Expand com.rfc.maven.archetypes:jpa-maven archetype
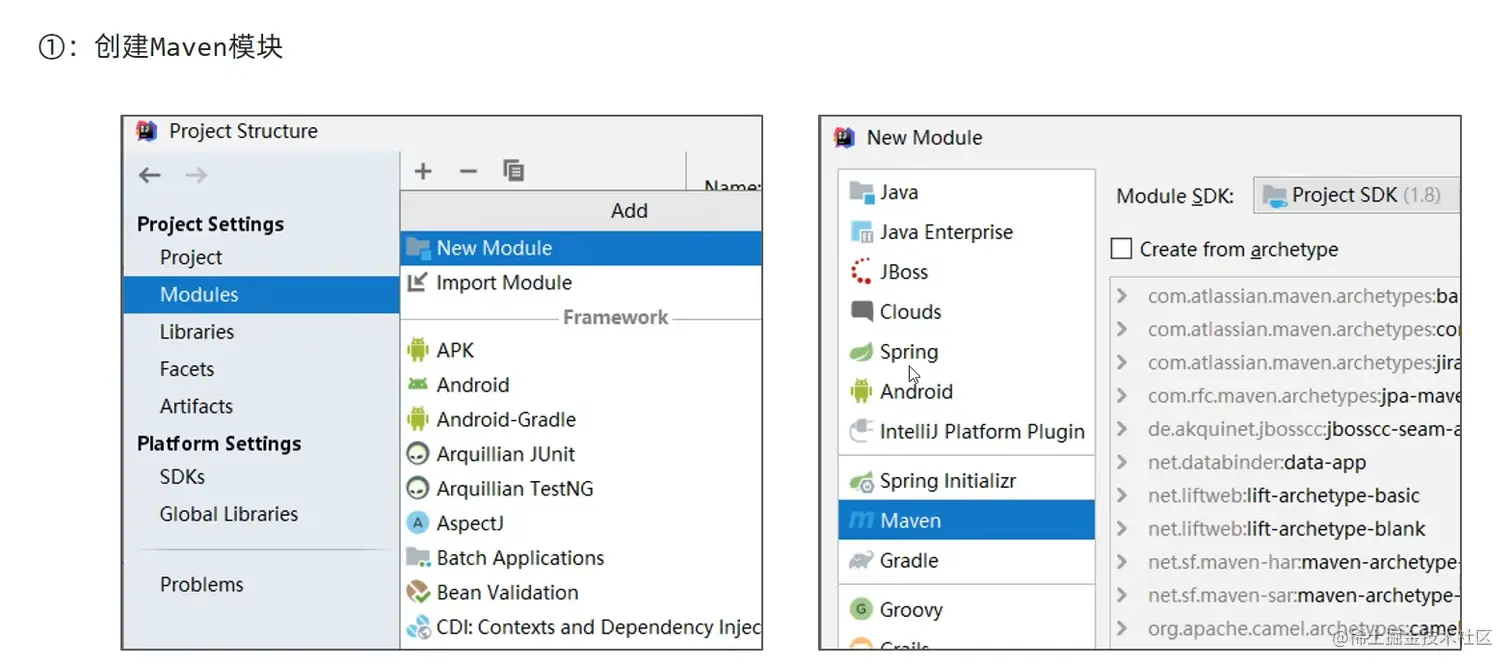Screen dimensions: 1512x667 (1122, 396)
